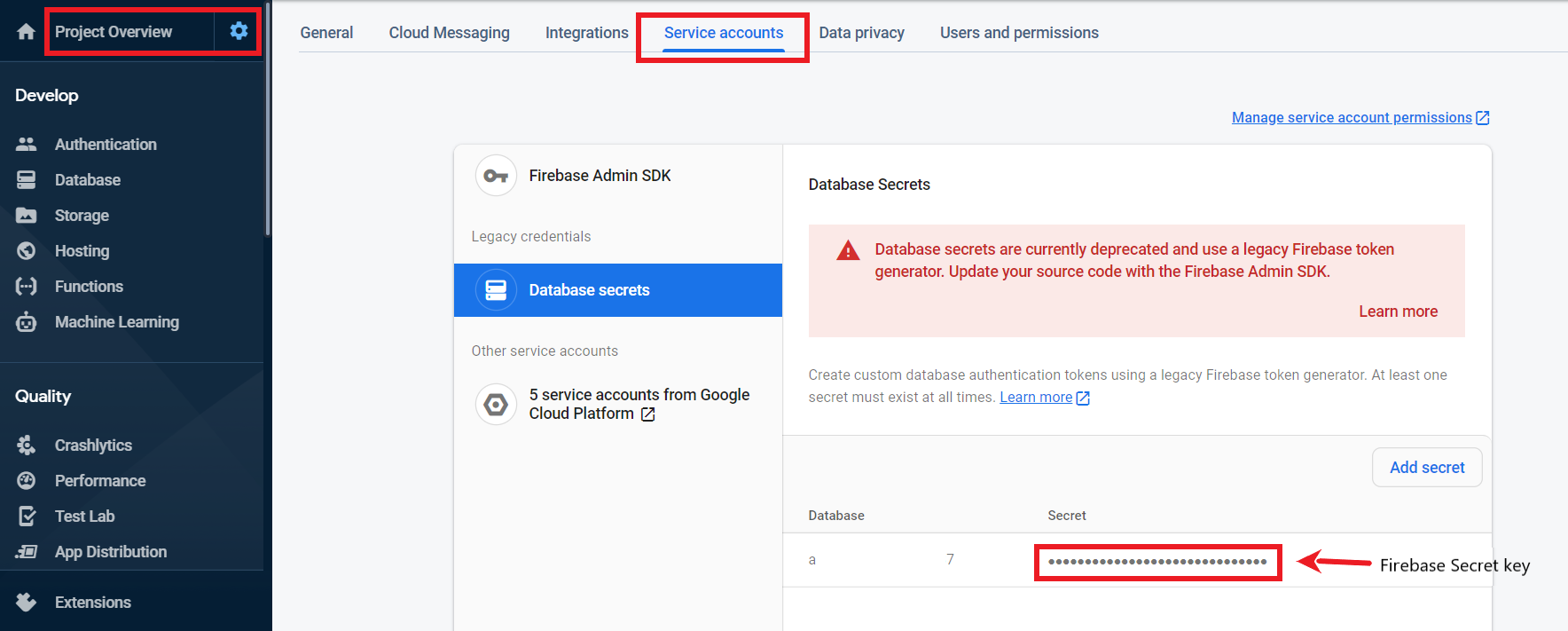Screen dimensions: 1568x631
Task: Click the Performance gauge icon
Action: 27,480
